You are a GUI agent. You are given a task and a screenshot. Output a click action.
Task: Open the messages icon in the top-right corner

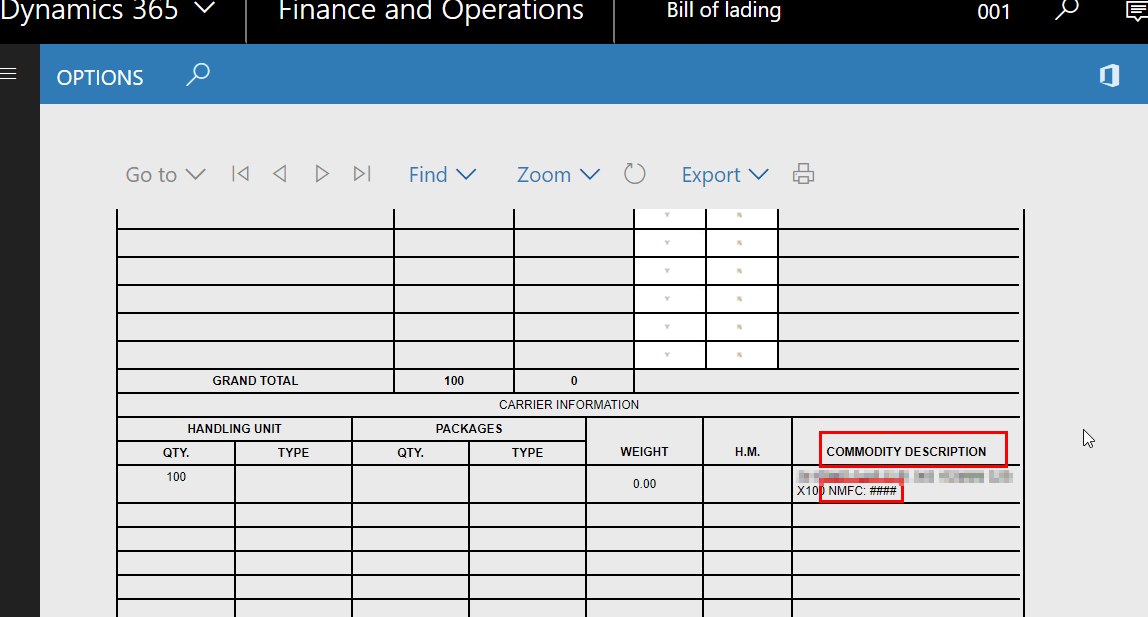(x=1135, y=10)
